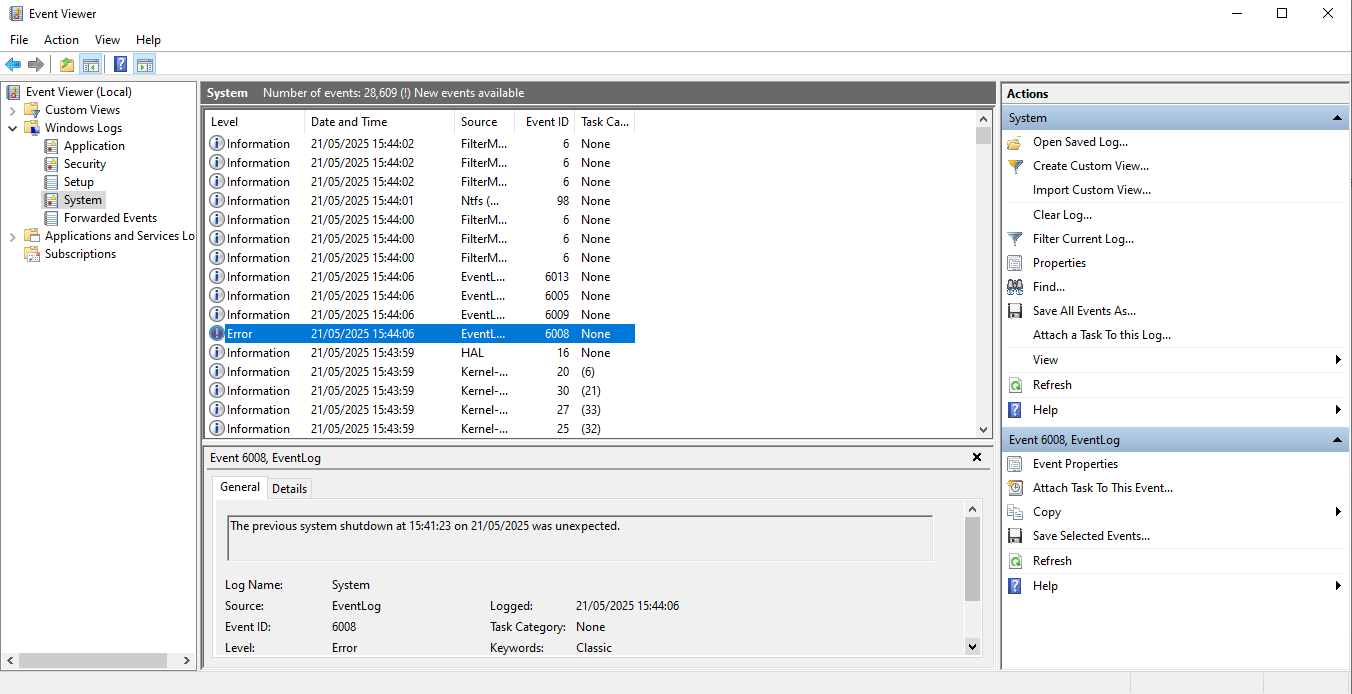Click the Information icon on the HAL row
Image resolution: width=1352 pixels, height=694 pixels.
[217, 353]
